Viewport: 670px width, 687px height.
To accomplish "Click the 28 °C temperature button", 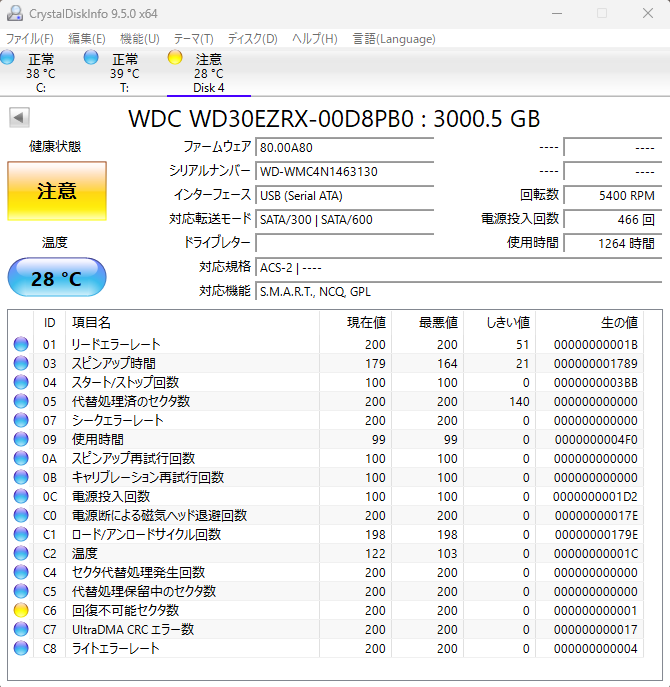I will pyautogui.click(x=56, y=278).
